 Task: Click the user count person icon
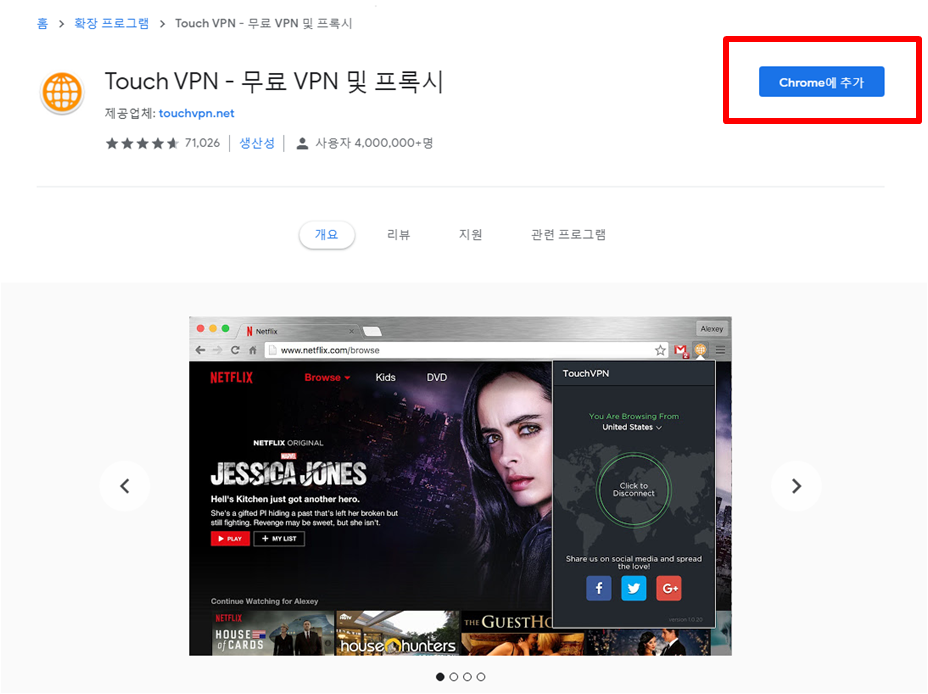click(x=302, y=143)
